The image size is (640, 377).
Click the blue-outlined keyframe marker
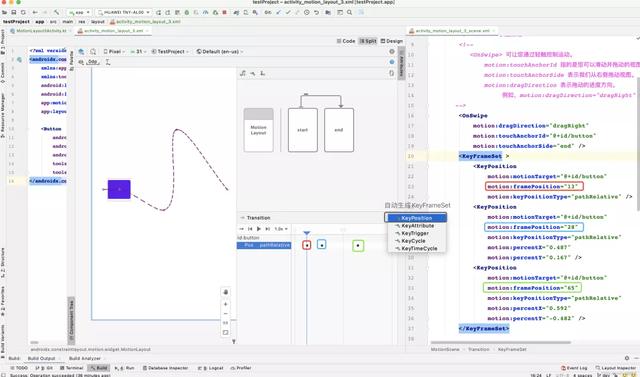click(x=322, y=245)
